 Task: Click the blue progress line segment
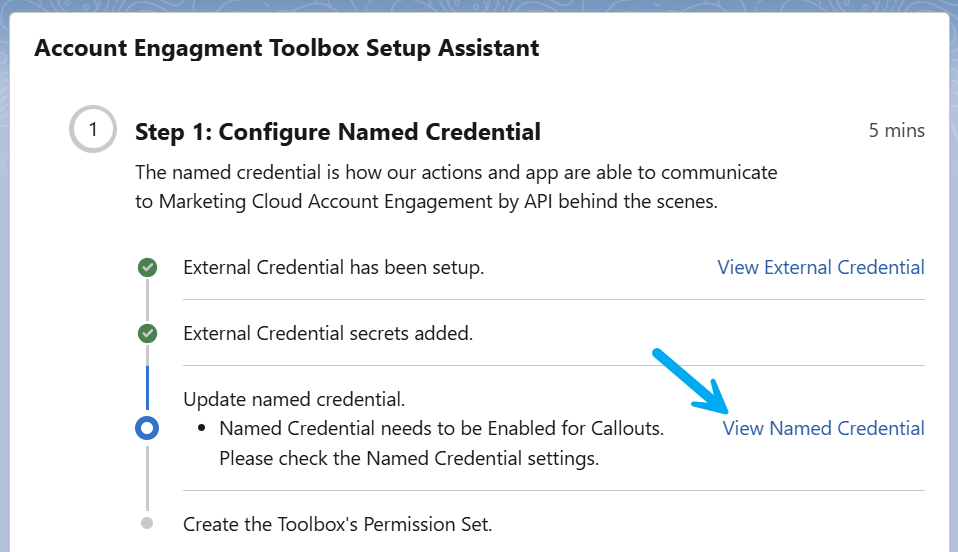(147, 388)
